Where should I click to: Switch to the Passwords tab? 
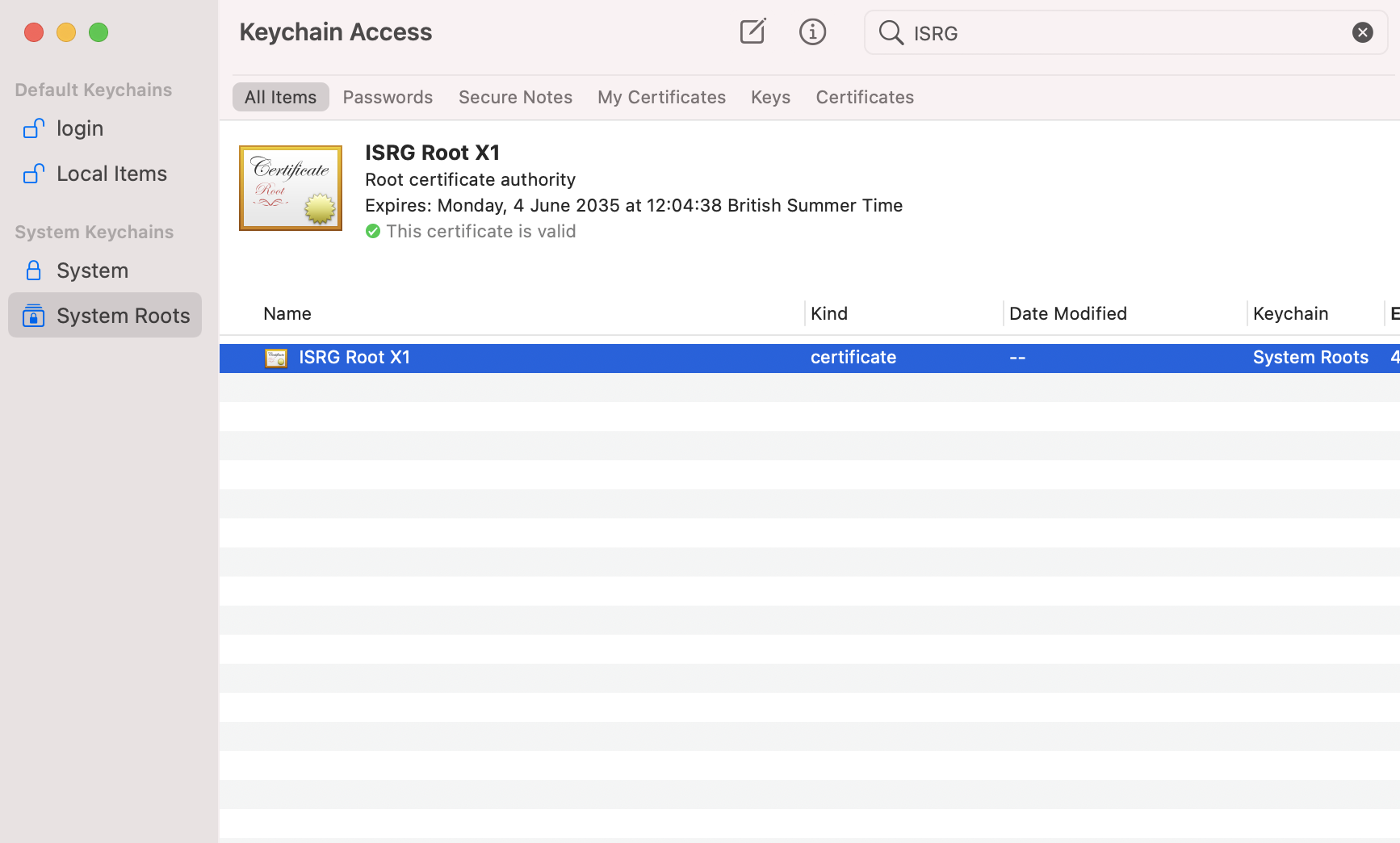pos(388,97)
